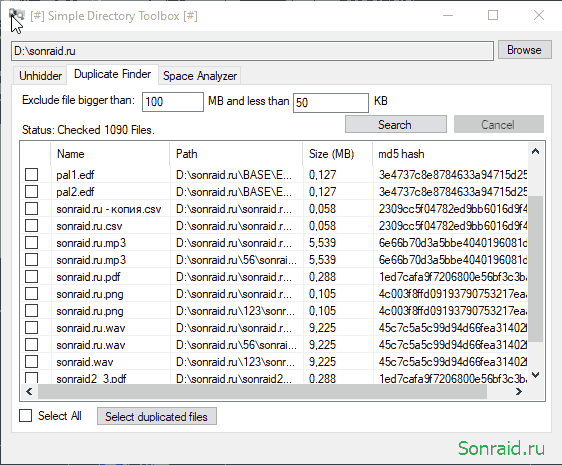This screenshot has height=465, width=562.
Task: Close the Simple Directory Toolbox window
Action: pos(539,15)
